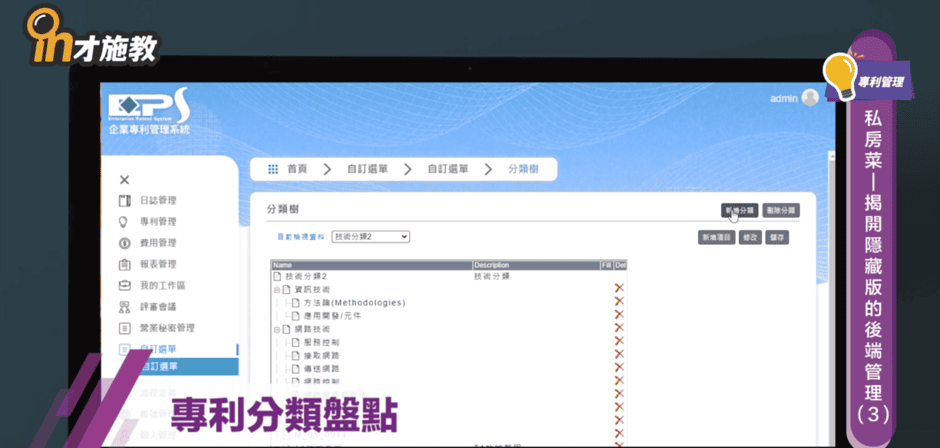This screenshot has width=940, height=448.
Task: Delete 方法論(Methodologies) row with red X
Action: tap(619, 302)
